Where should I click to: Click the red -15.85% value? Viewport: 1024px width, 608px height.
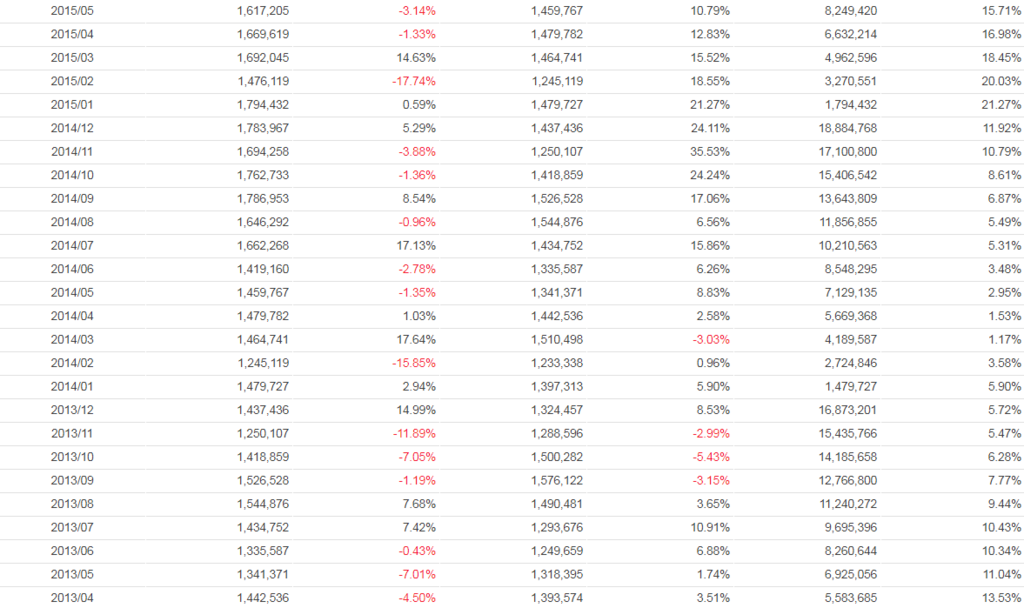click(413, 363)
